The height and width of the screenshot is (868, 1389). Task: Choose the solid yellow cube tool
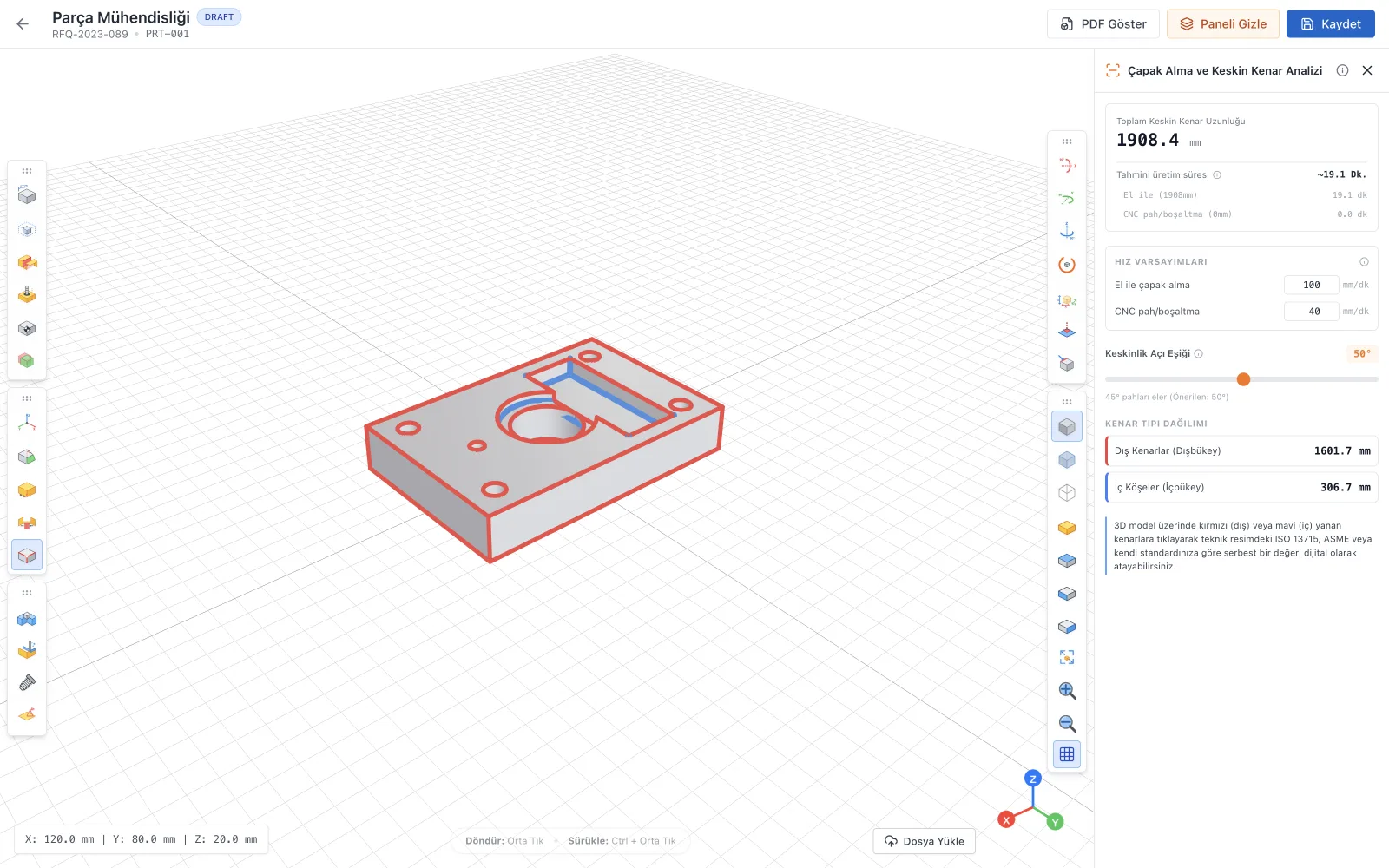[x=27, y=490]
